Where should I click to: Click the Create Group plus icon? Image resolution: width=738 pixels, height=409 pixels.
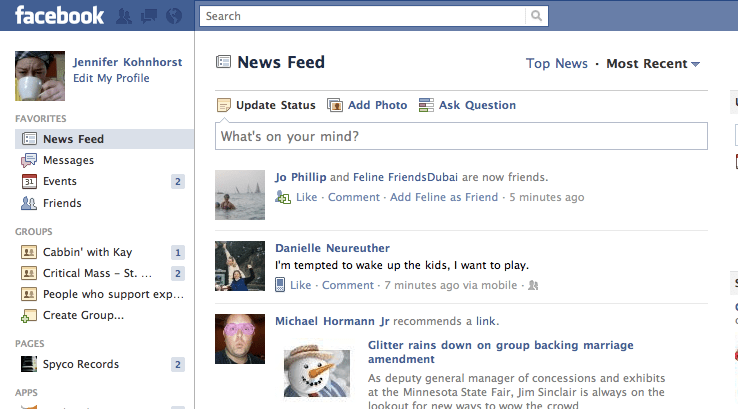click(x=29, y=316)
